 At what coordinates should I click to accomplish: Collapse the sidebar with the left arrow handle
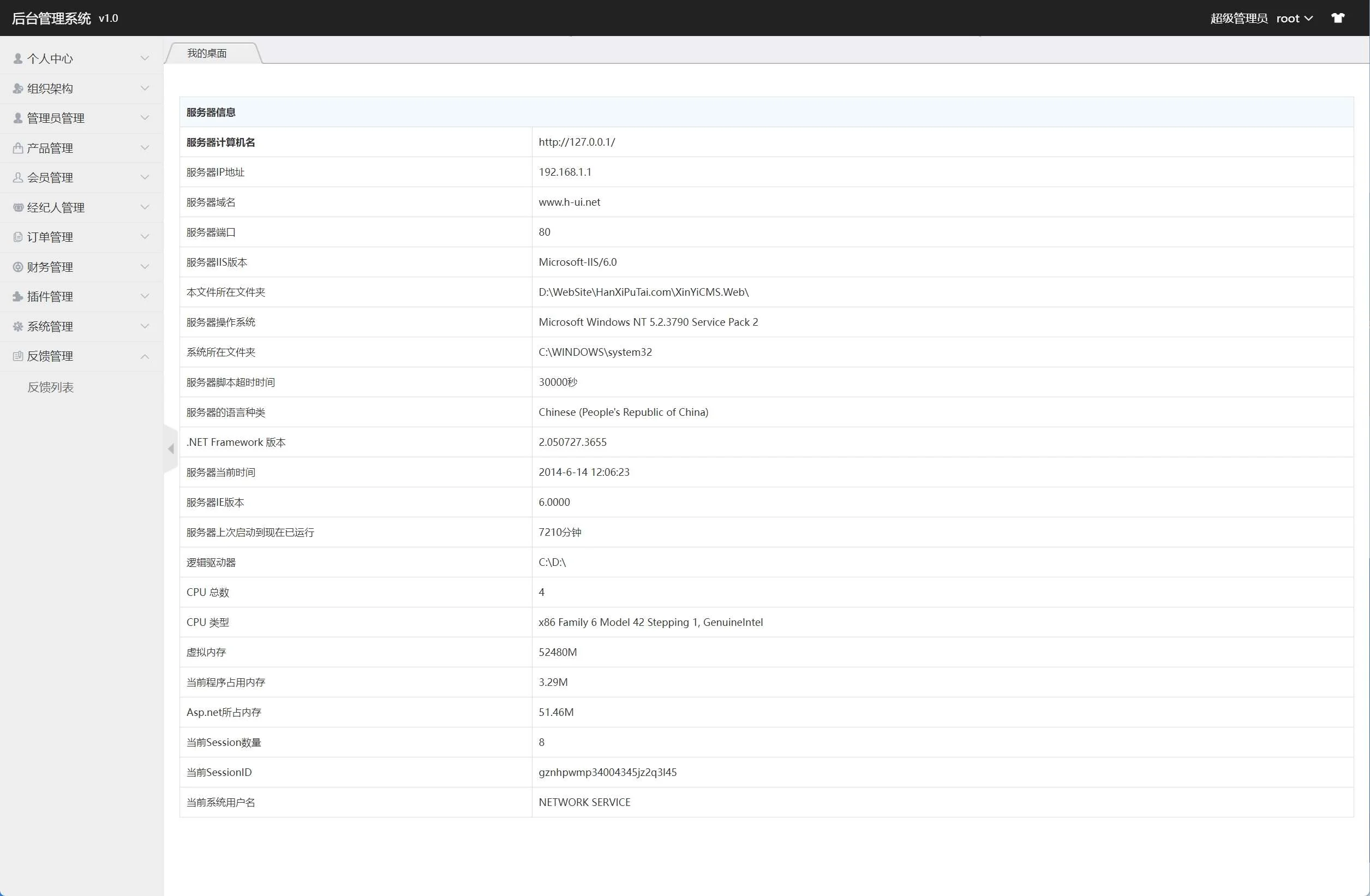pos(171,449)
